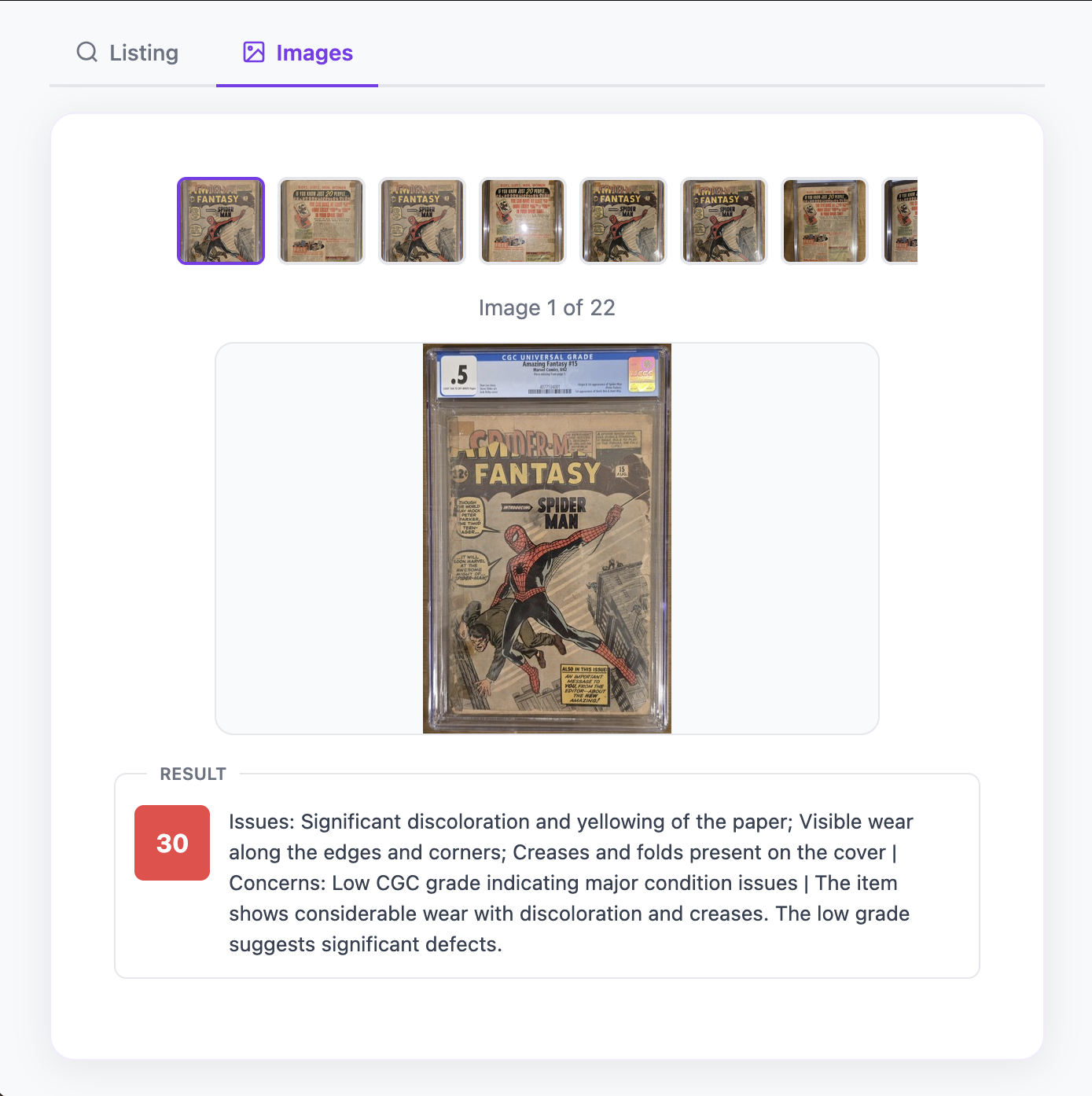This screenshot has height=1096, width=1092.
Task: Pick the sixth thumbnail image
Action: (x=724, y=221)
